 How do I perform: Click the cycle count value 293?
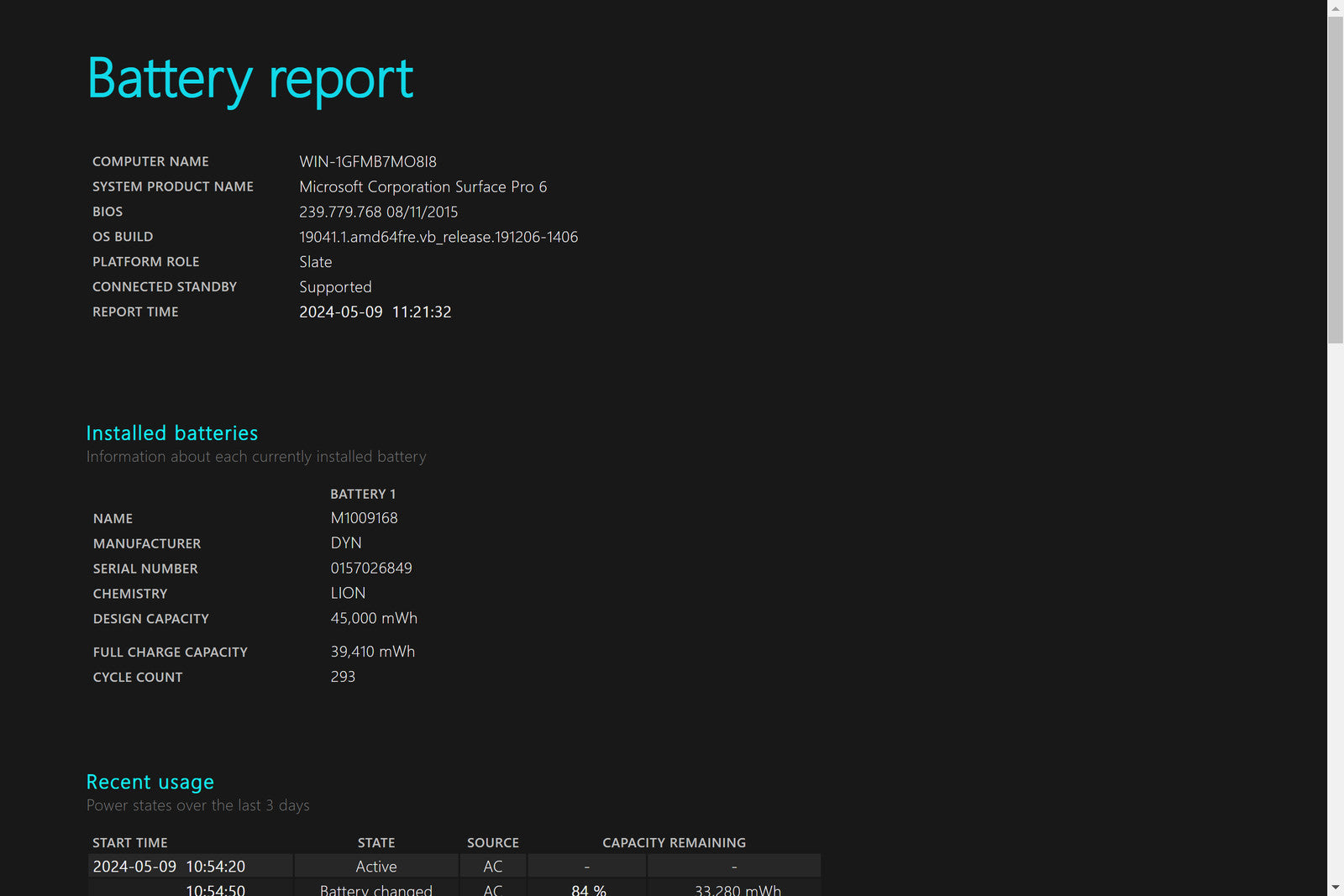coord(343,677)
